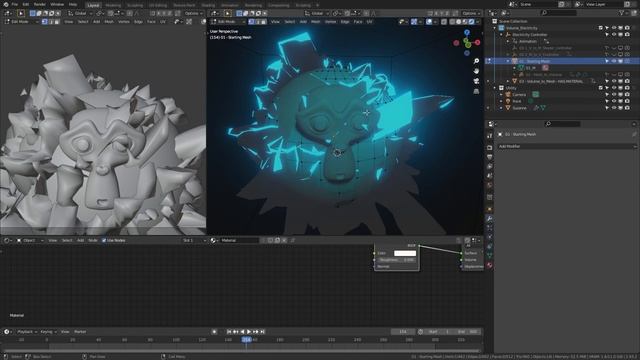Jump to timeline start frame
The image size is (640, 360).
[x=229, y=332]
